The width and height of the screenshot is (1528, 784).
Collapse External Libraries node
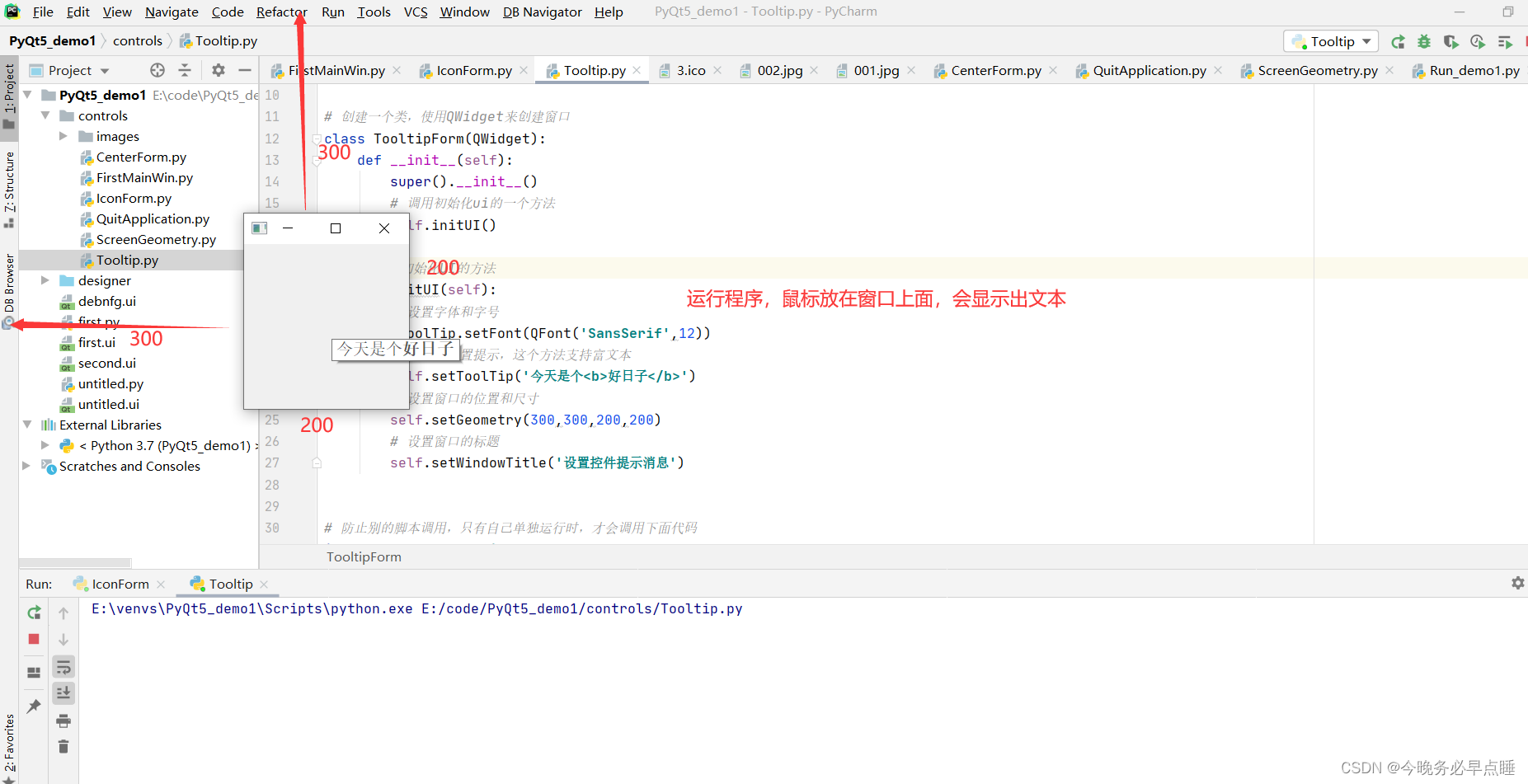pos(27,425)
